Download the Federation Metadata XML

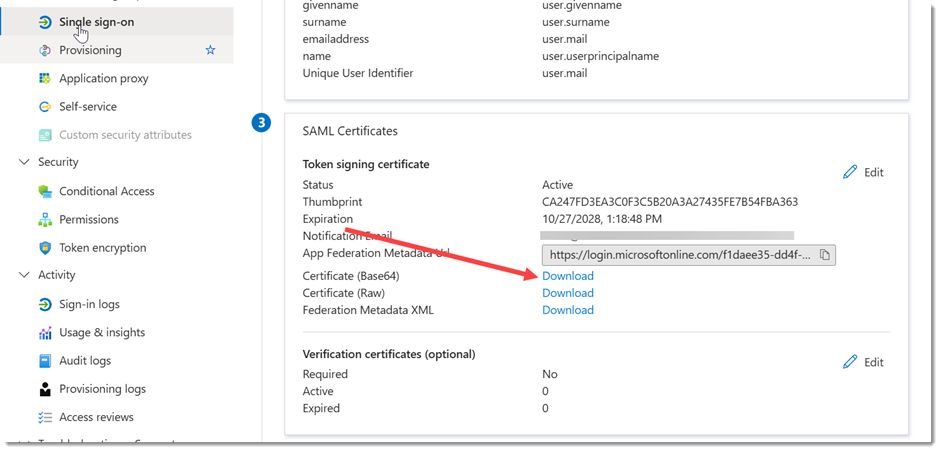point(568,310)
